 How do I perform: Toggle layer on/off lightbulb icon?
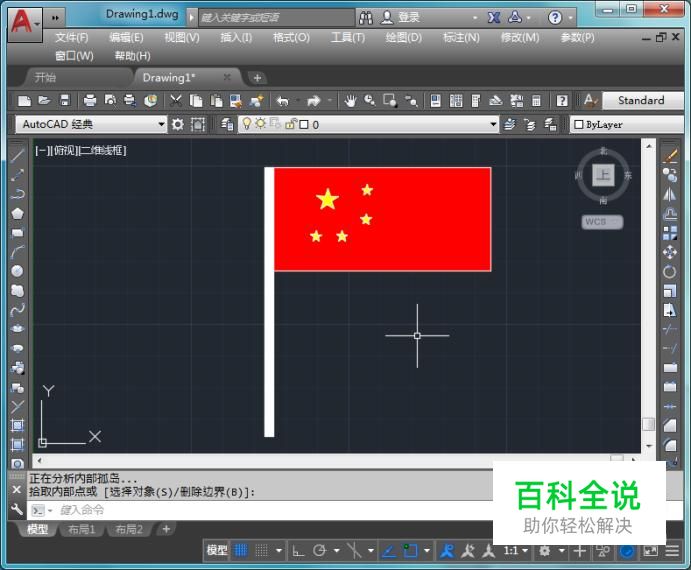click(x=247, y=124)
